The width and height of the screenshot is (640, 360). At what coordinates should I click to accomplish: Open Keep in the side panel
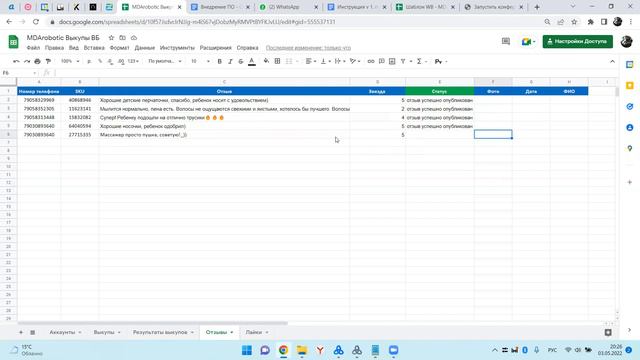tap(629, 85)
